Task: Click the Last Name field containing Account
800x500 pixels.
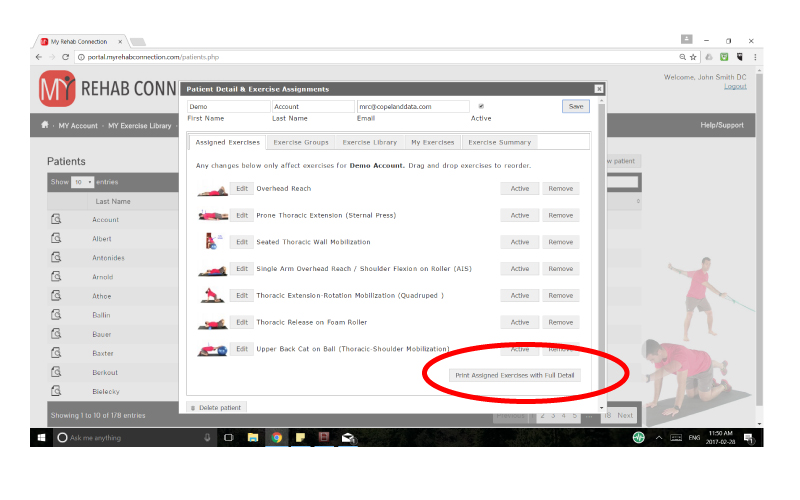Action: (313, 106)
